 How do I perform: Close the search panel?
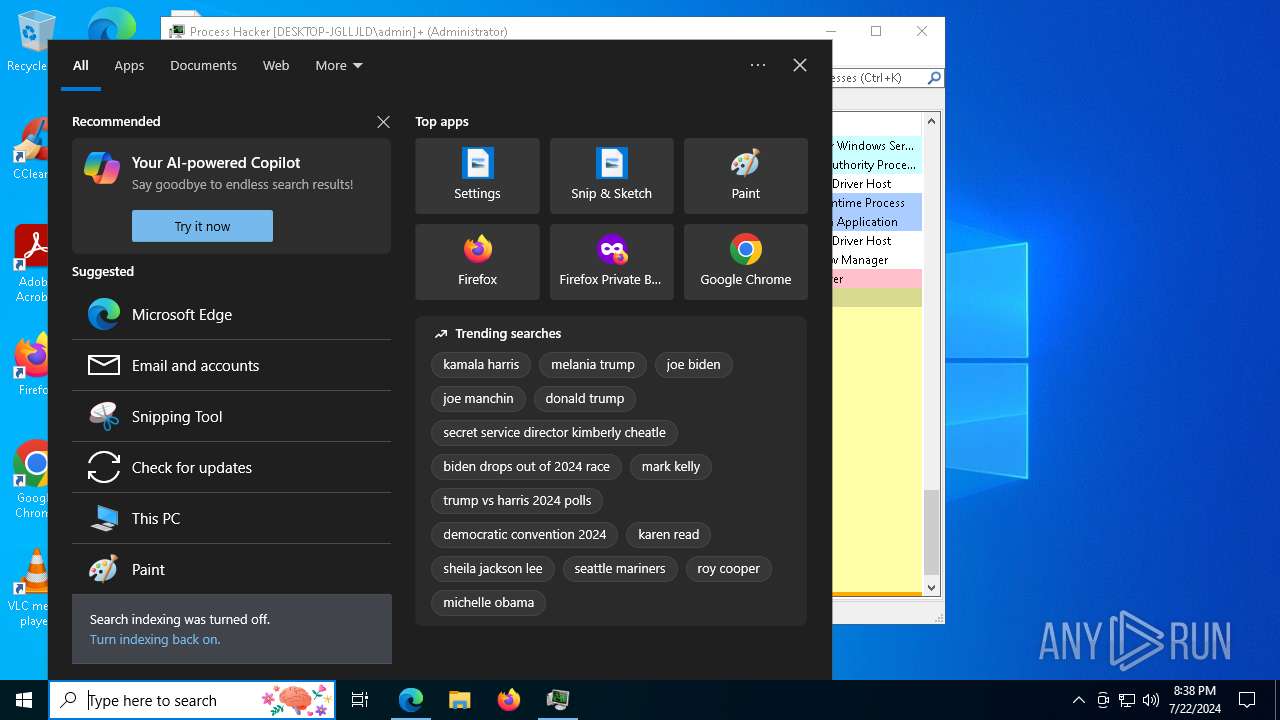[x=800, y=65]
